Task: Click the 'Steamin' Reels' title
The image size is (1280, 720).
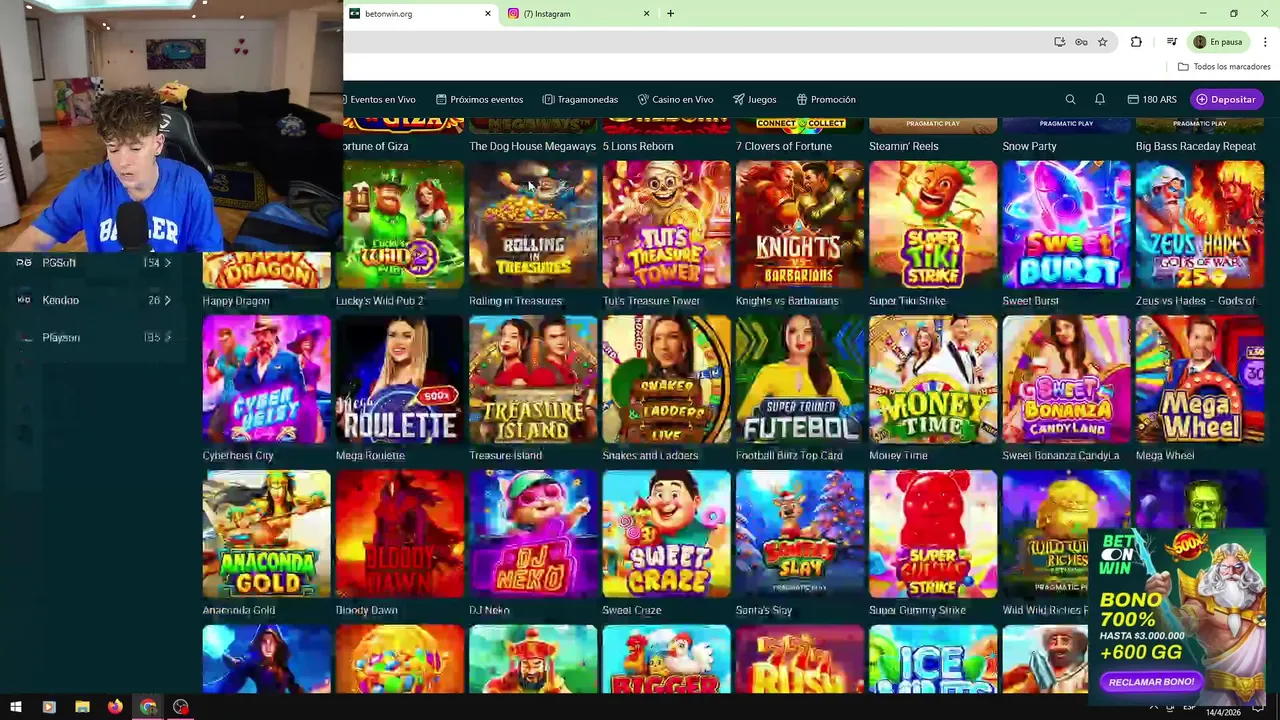Action: click(904, 146)
